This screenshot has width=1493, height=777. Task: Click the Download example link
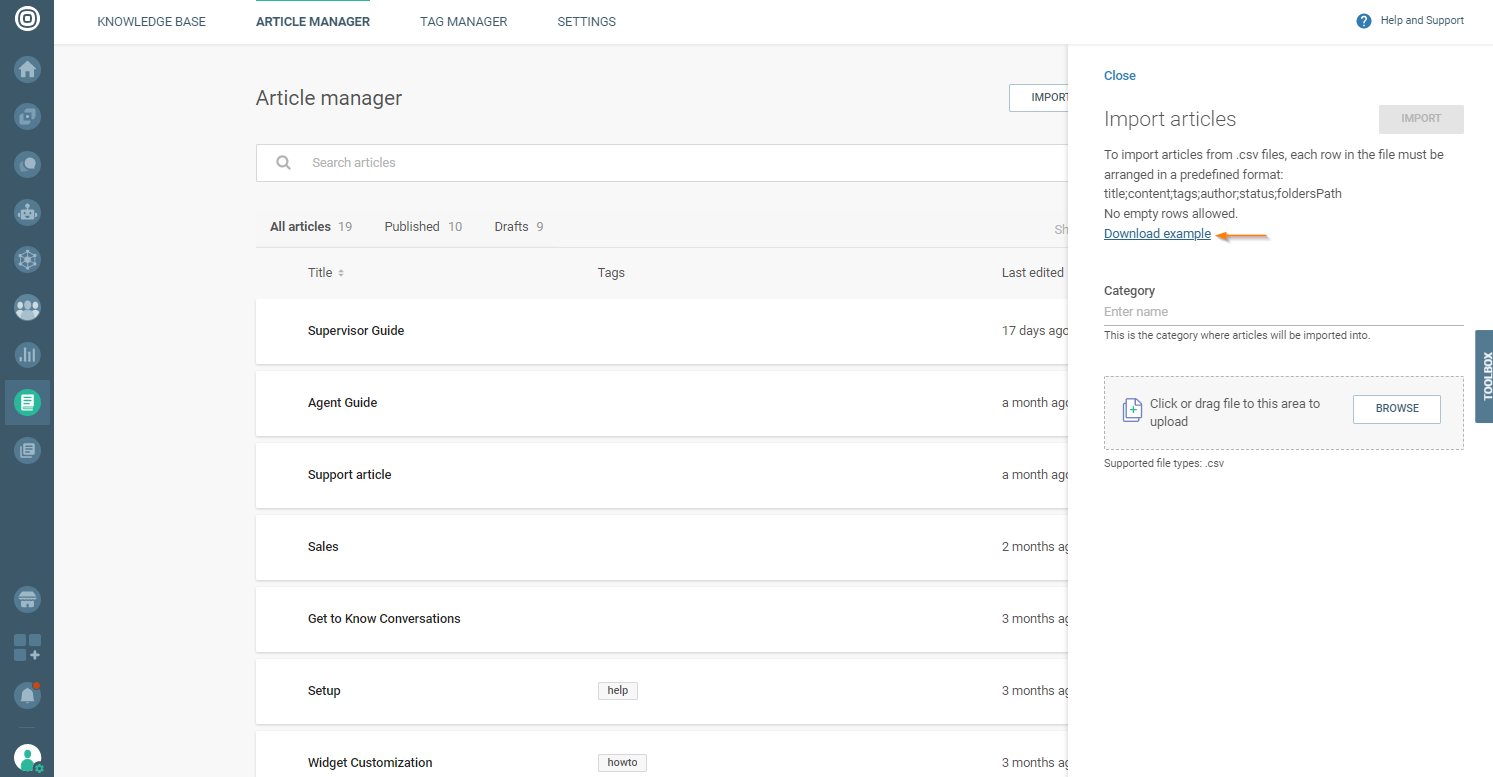[x=1156, y=233]
